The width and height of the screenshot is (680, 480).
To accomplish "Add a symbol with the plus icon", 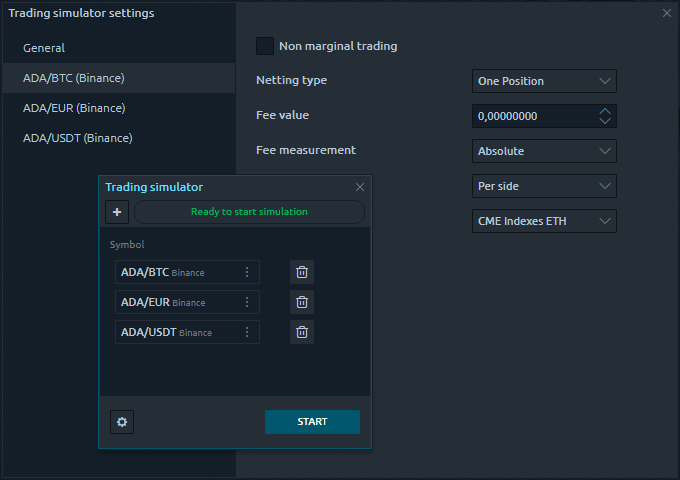I will click(x=117, y=212).
